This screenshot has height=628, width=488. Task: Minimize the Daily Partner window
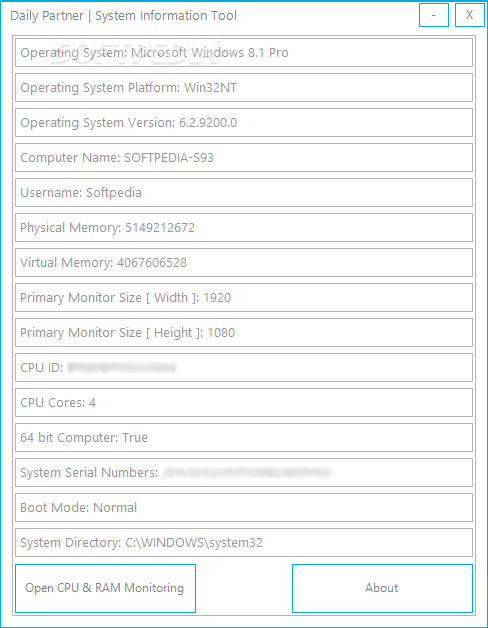(434, 15)
